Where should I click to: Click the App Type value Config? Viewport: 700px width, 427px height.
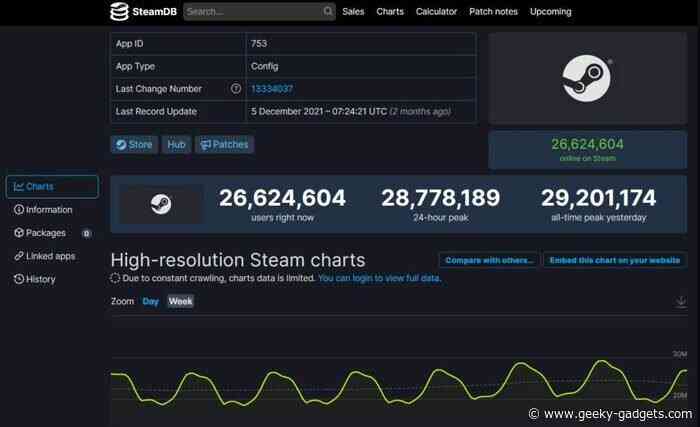pos(264,67)
